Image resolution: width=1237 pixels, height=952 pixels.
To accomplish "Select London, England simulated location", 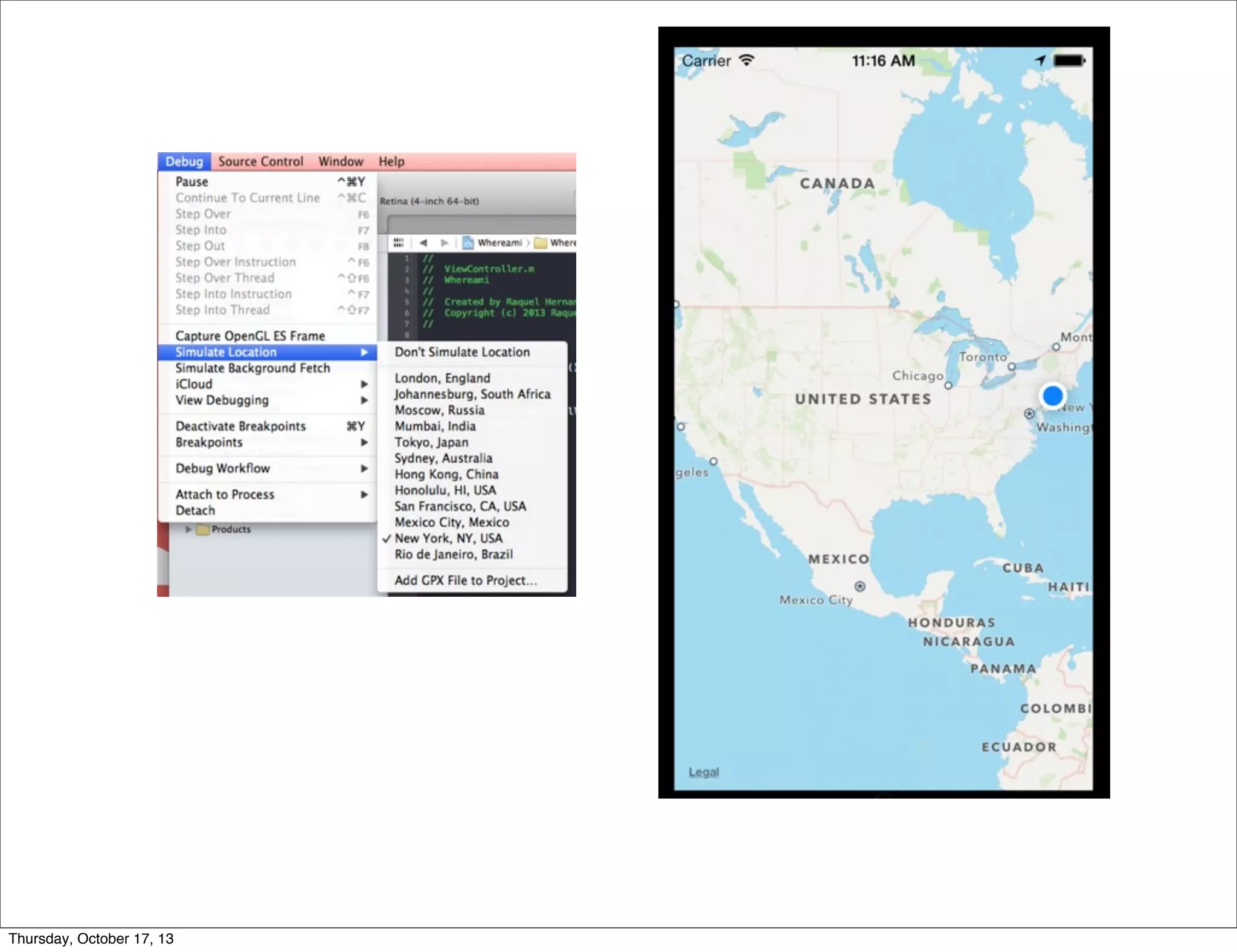I will (442, 378).
